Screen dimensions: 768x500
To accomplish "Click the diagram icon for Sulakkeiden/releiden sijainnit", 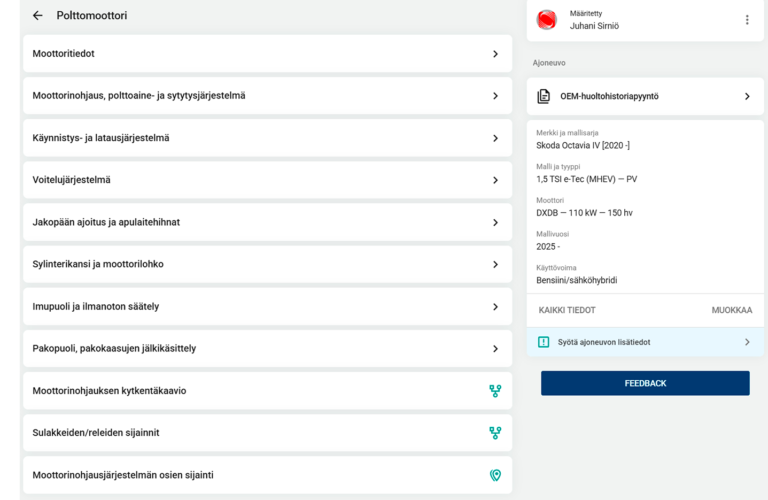I will 495,433.
